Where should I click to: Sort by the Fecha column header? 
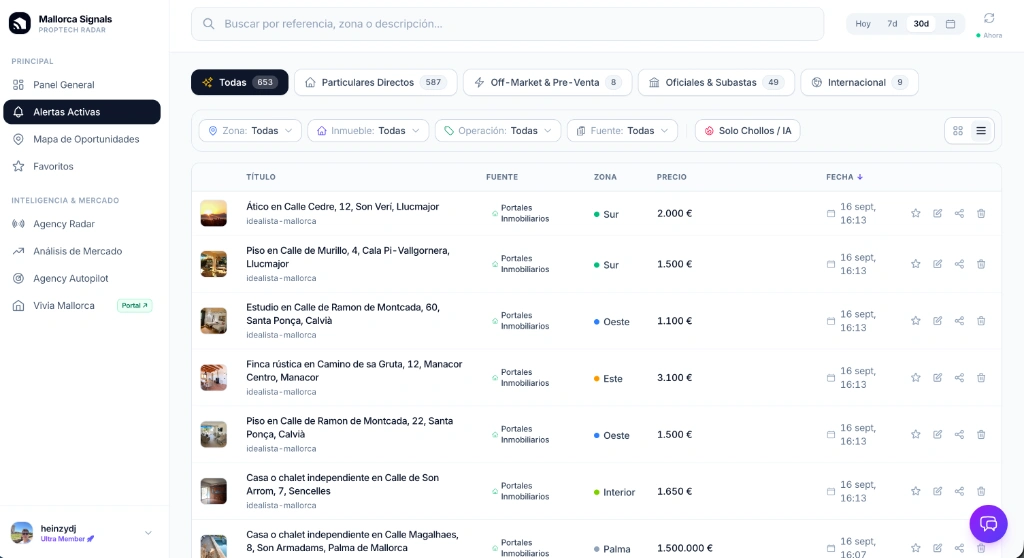click(844, 177)
